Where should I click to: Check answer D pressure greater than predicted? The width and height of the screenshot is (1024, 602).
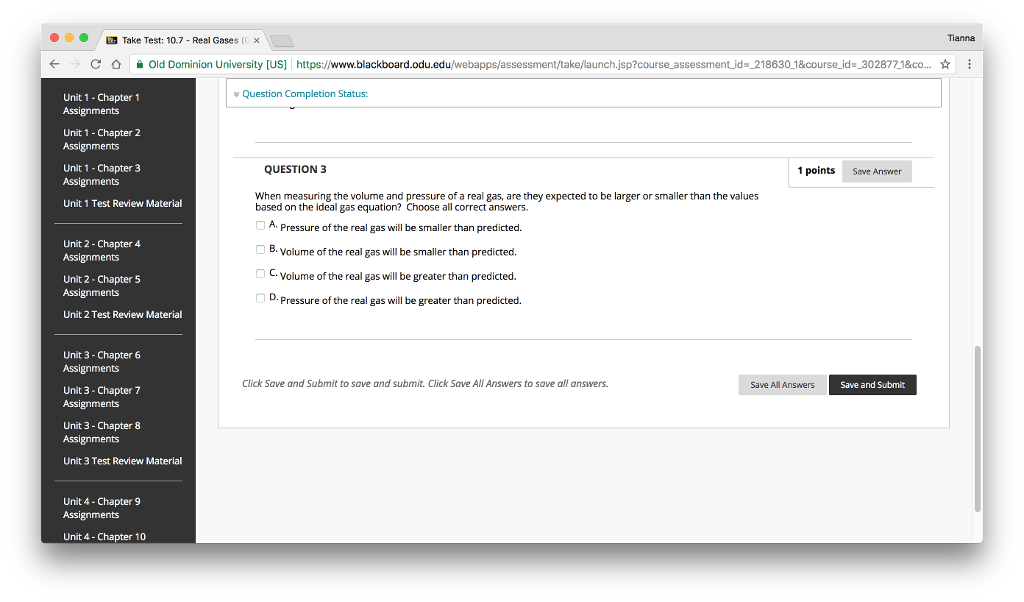[x=260, y=298]
